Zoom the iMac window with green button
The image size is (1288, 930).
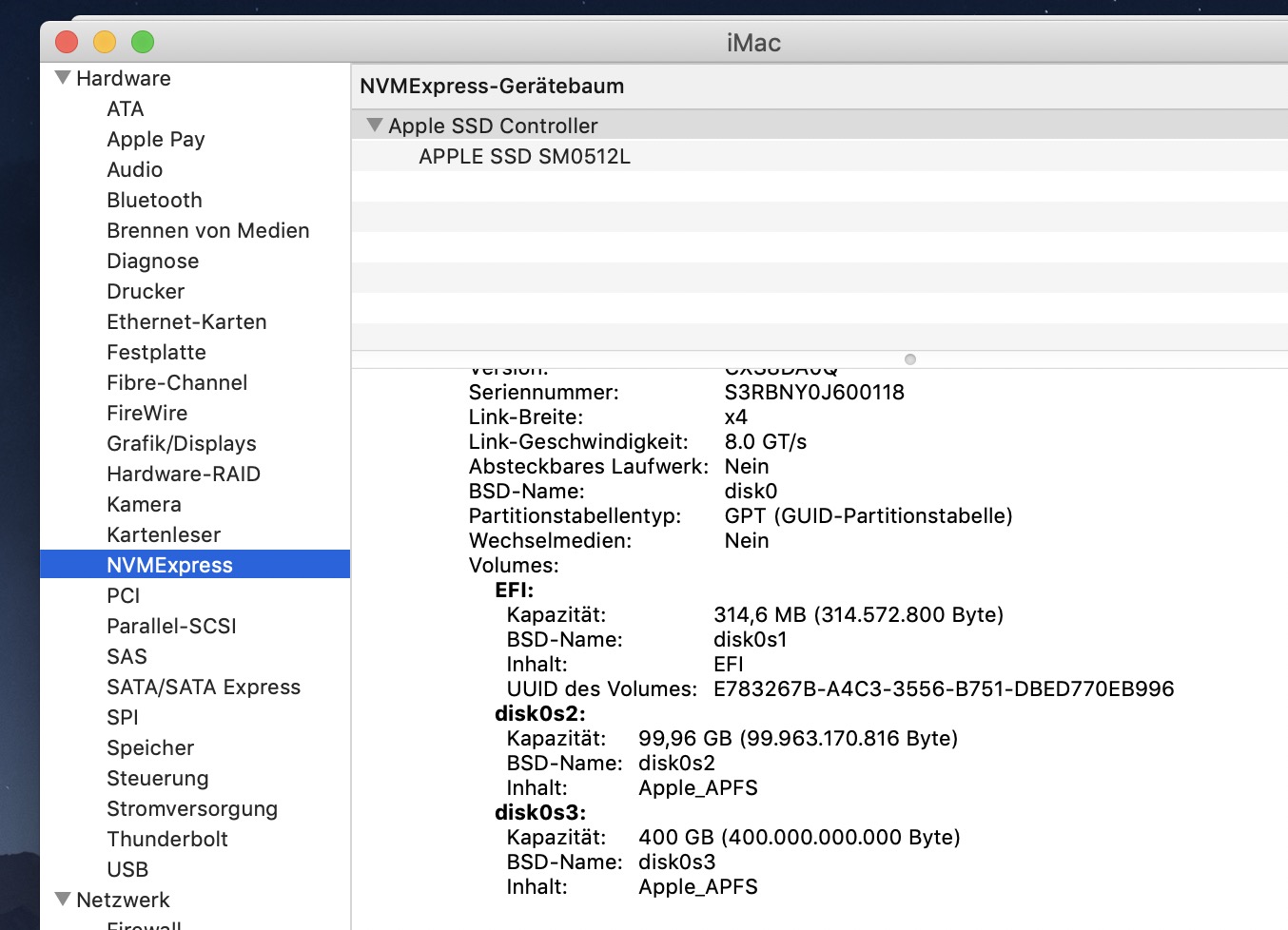pos(143,42)
